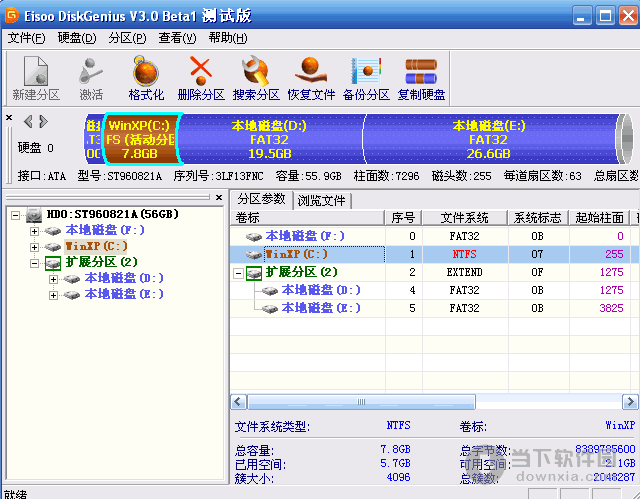640x499 pixels.
Task: Click the 卷标 column header
Action: (x=308, y=218)
